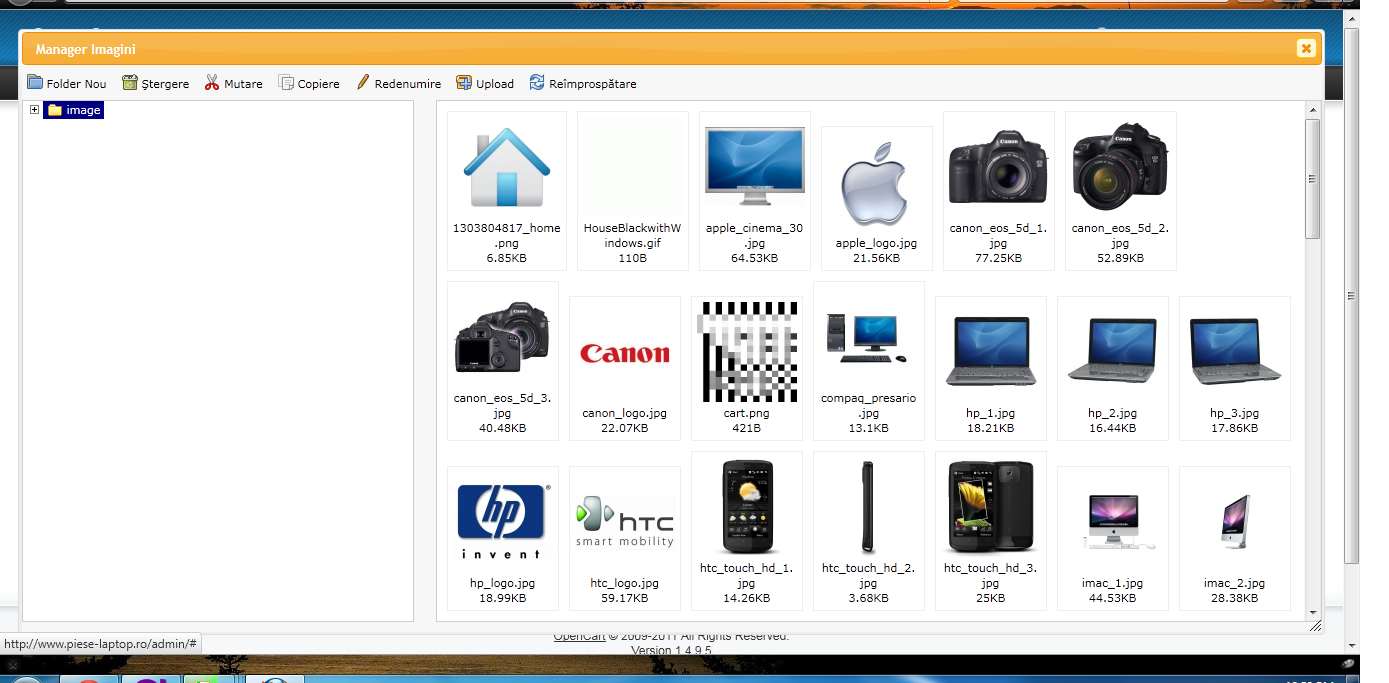Close the Manager Imagini dialog
The height and width of the screenshot is (683, 1389).
click(x=1305, y=48)
